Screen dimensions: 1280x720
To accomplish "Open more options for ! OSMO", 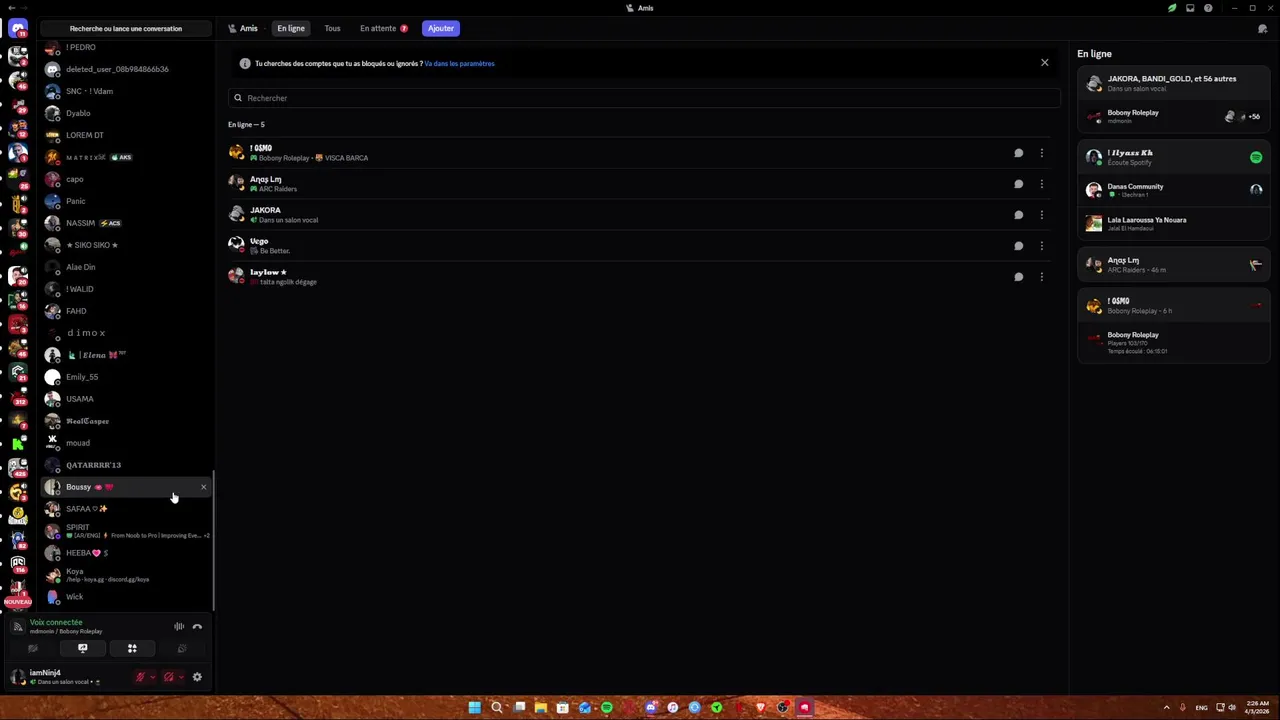I will 1041,153.
